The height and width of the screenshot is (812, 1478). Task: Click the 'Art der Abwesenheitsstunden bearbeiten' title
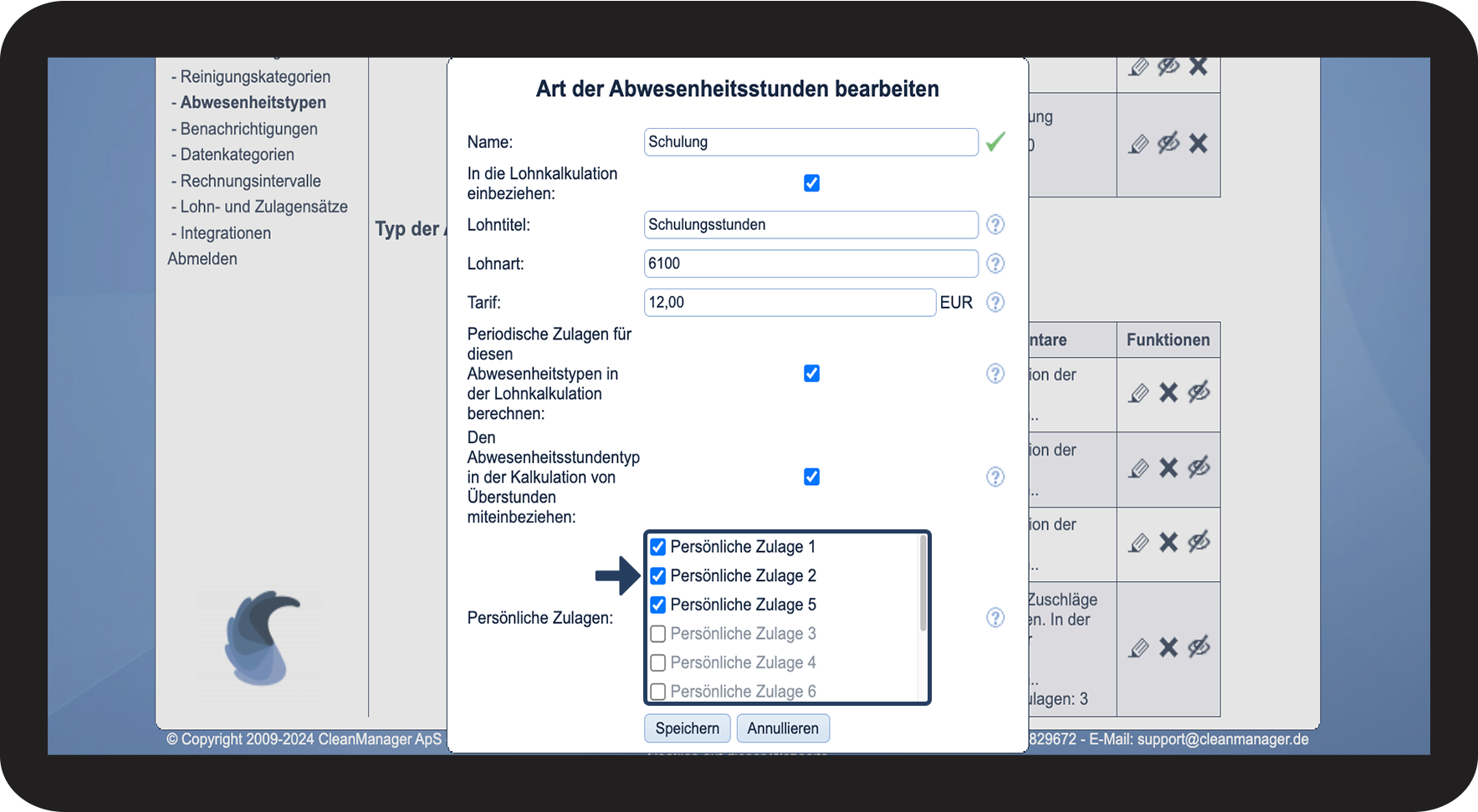click(738, 89)
